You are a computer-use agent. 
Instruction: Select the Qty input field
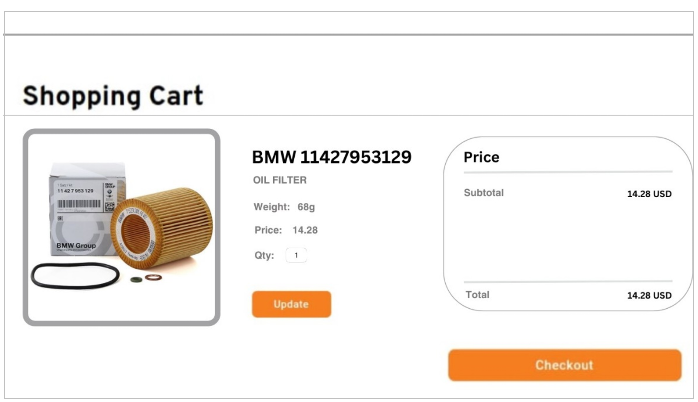pos(296,255)
